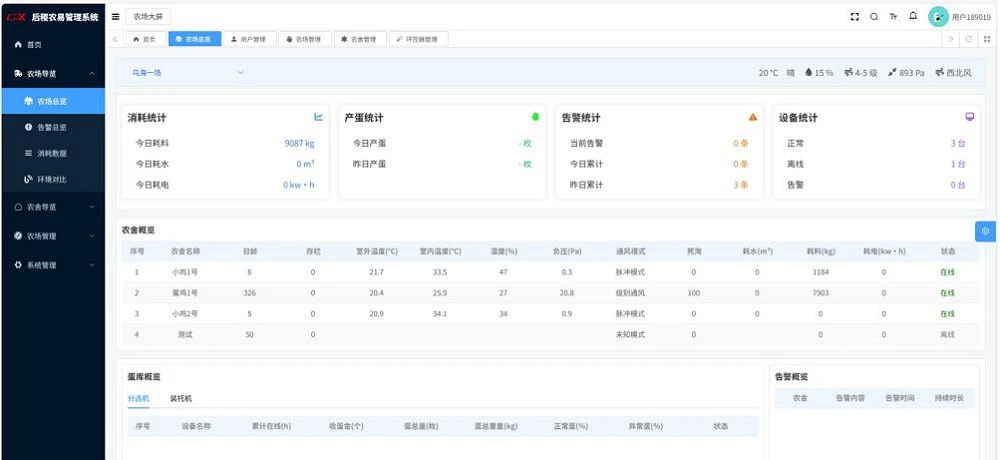Click the monitor icon in 设备统计 card

click(969, 117)
